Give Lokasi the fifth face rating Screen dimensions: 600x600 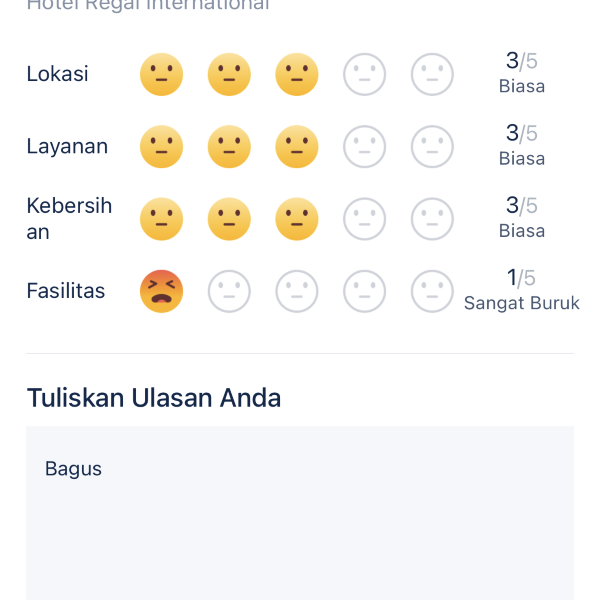click(x=432, y=74)
